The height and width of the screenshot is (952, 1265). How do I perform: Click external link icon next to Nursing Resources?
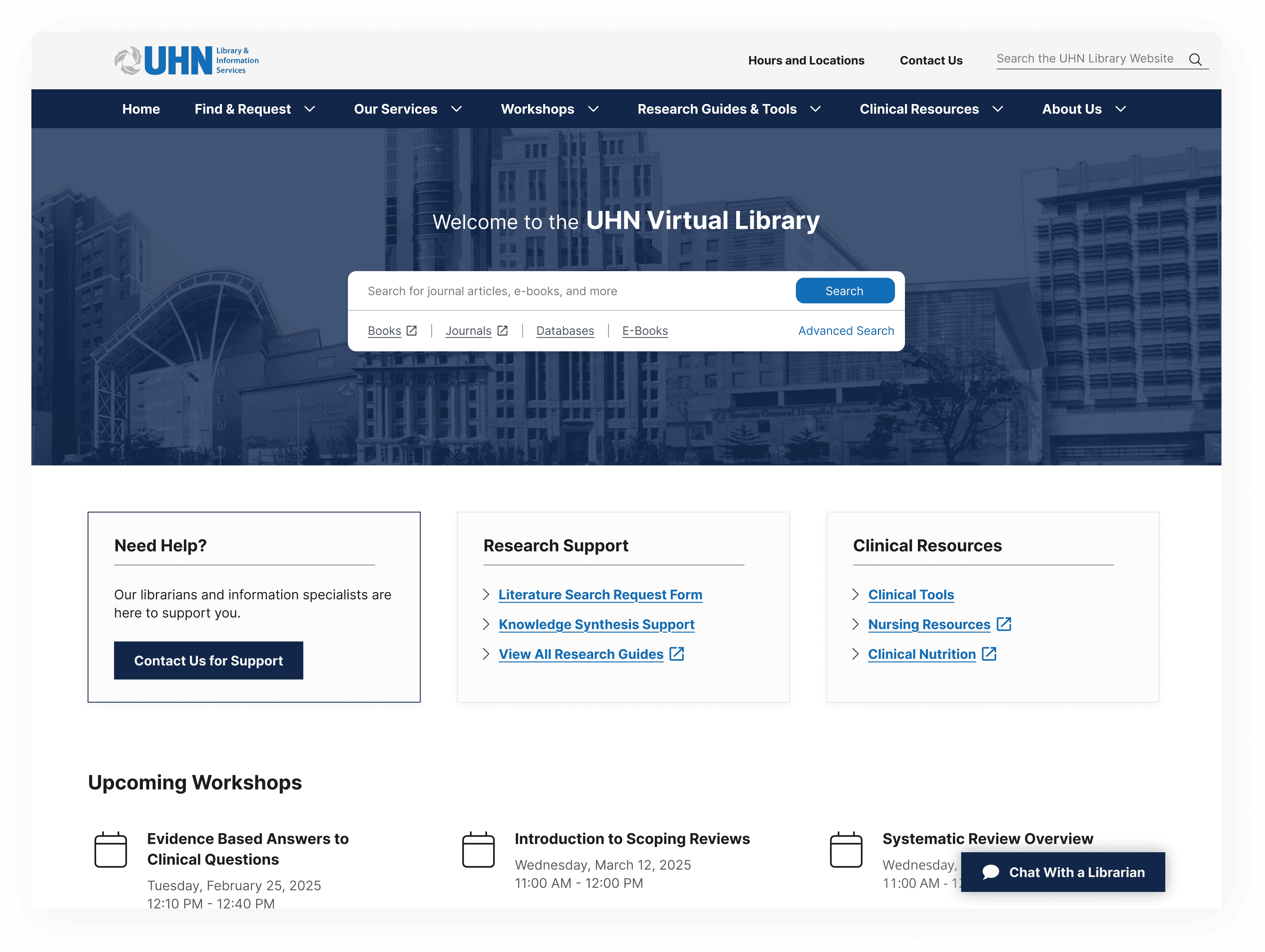[x=1004, y=624]
